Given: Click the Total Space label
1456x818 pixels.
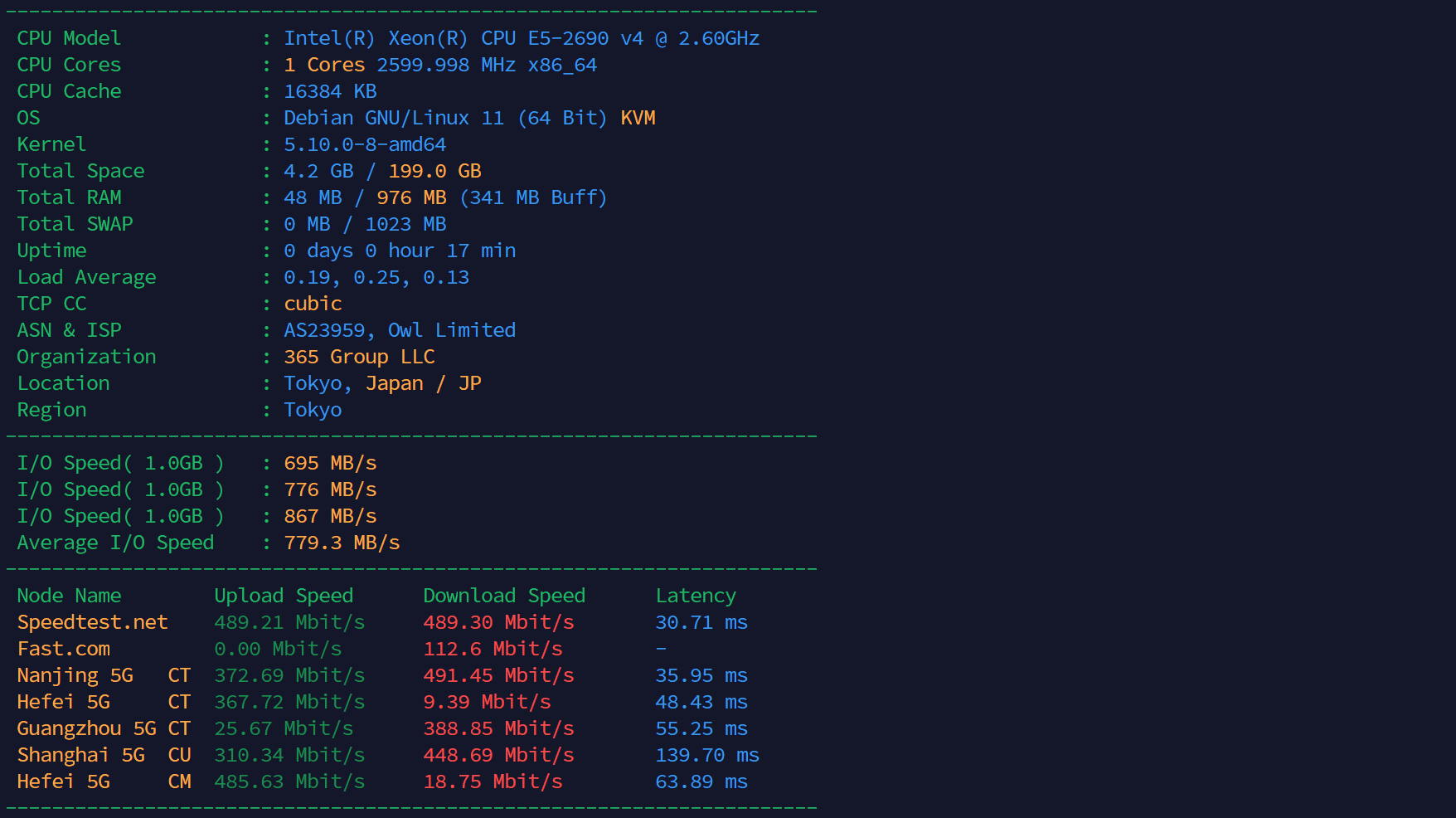Looking at the screenshot, I should [x=80, y=171].
